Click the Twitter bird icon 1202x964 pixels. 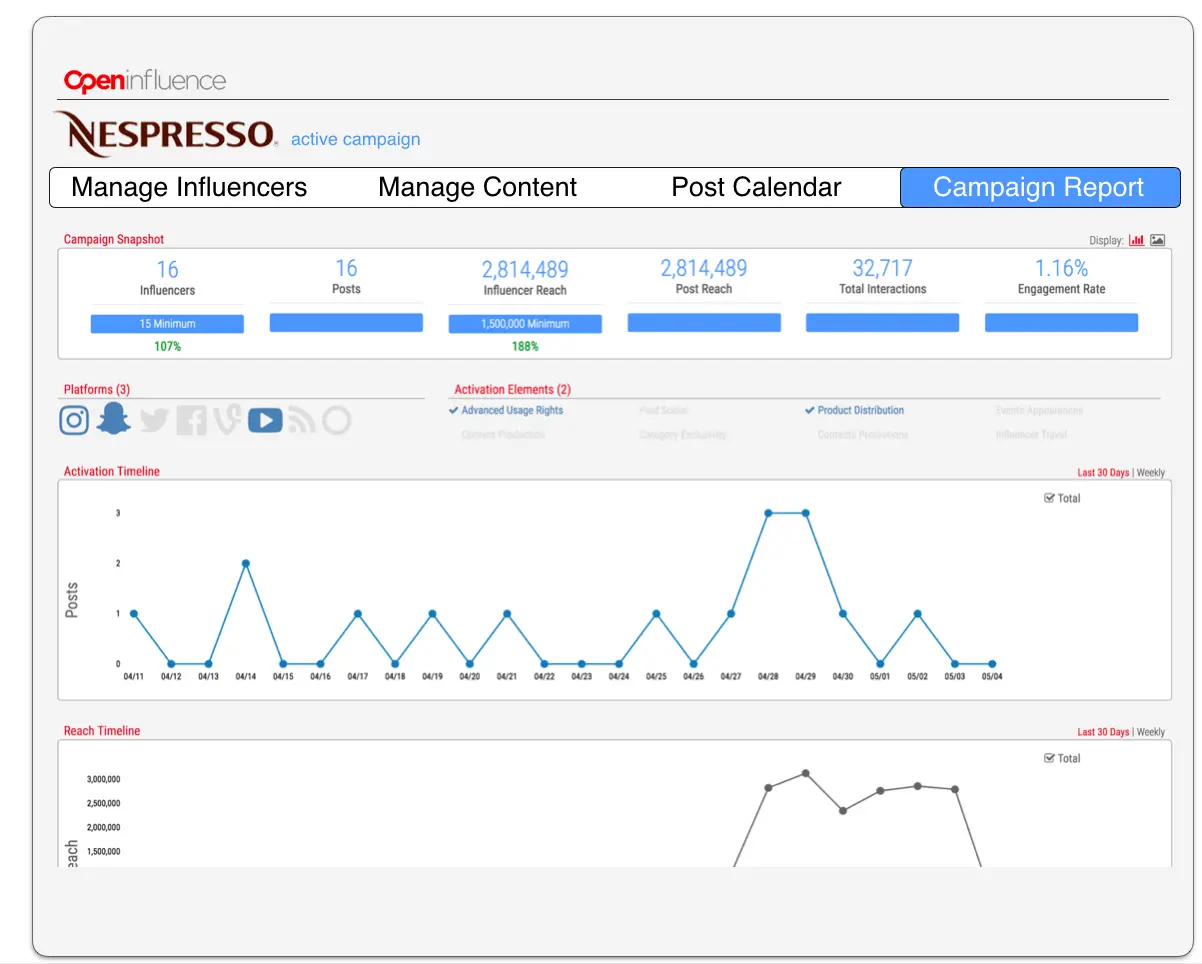click(x=153, y=421)
